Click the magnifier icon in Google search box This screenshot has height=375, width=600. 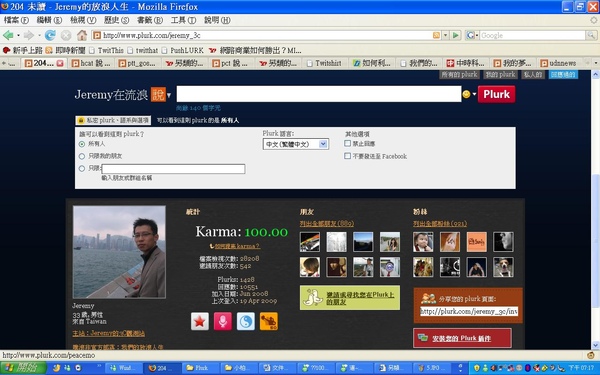(x=591, y=35)
